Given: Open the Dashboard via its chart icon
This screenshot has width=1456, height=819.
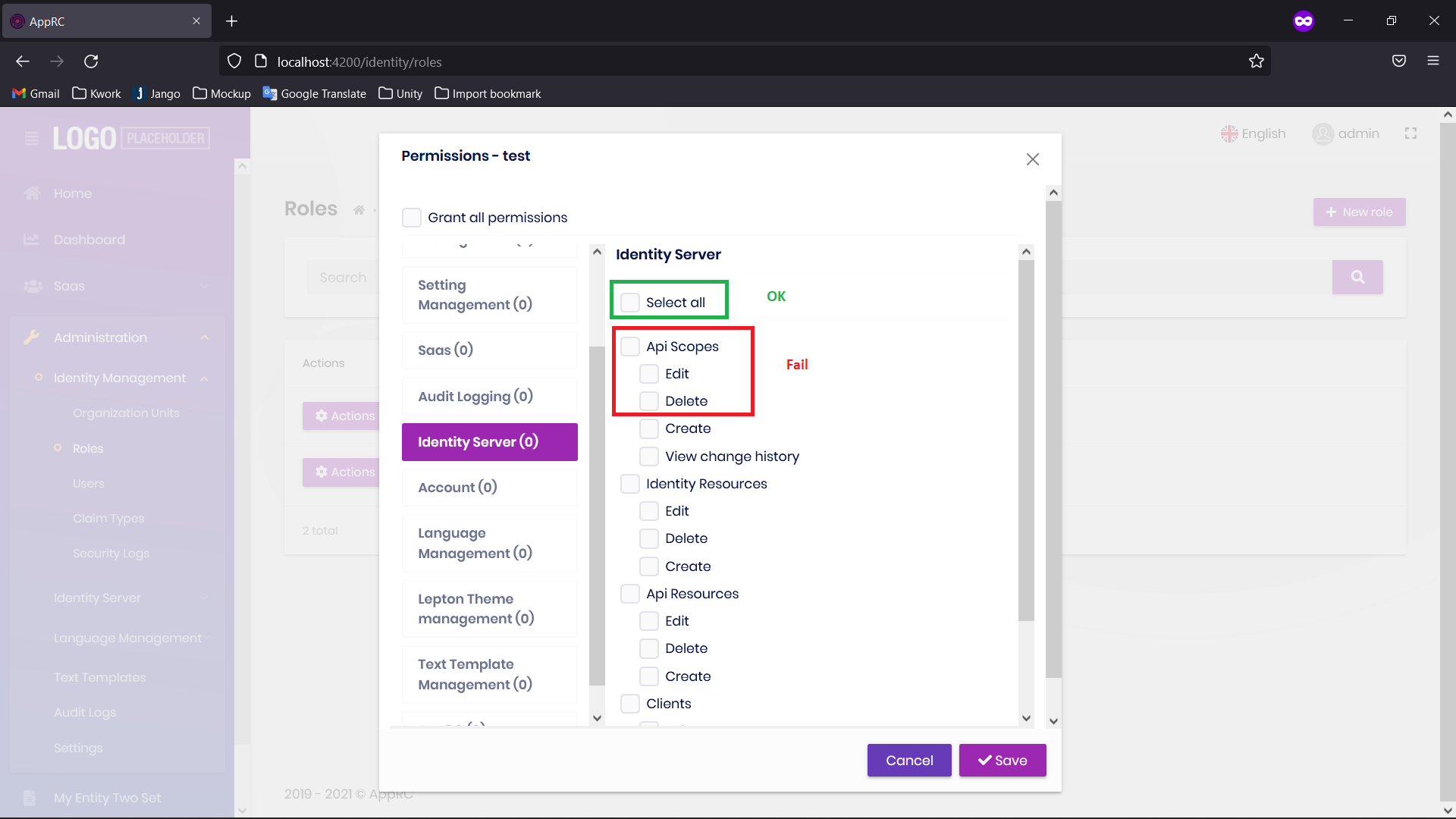Looking at the screenshot, I should 31,239.
